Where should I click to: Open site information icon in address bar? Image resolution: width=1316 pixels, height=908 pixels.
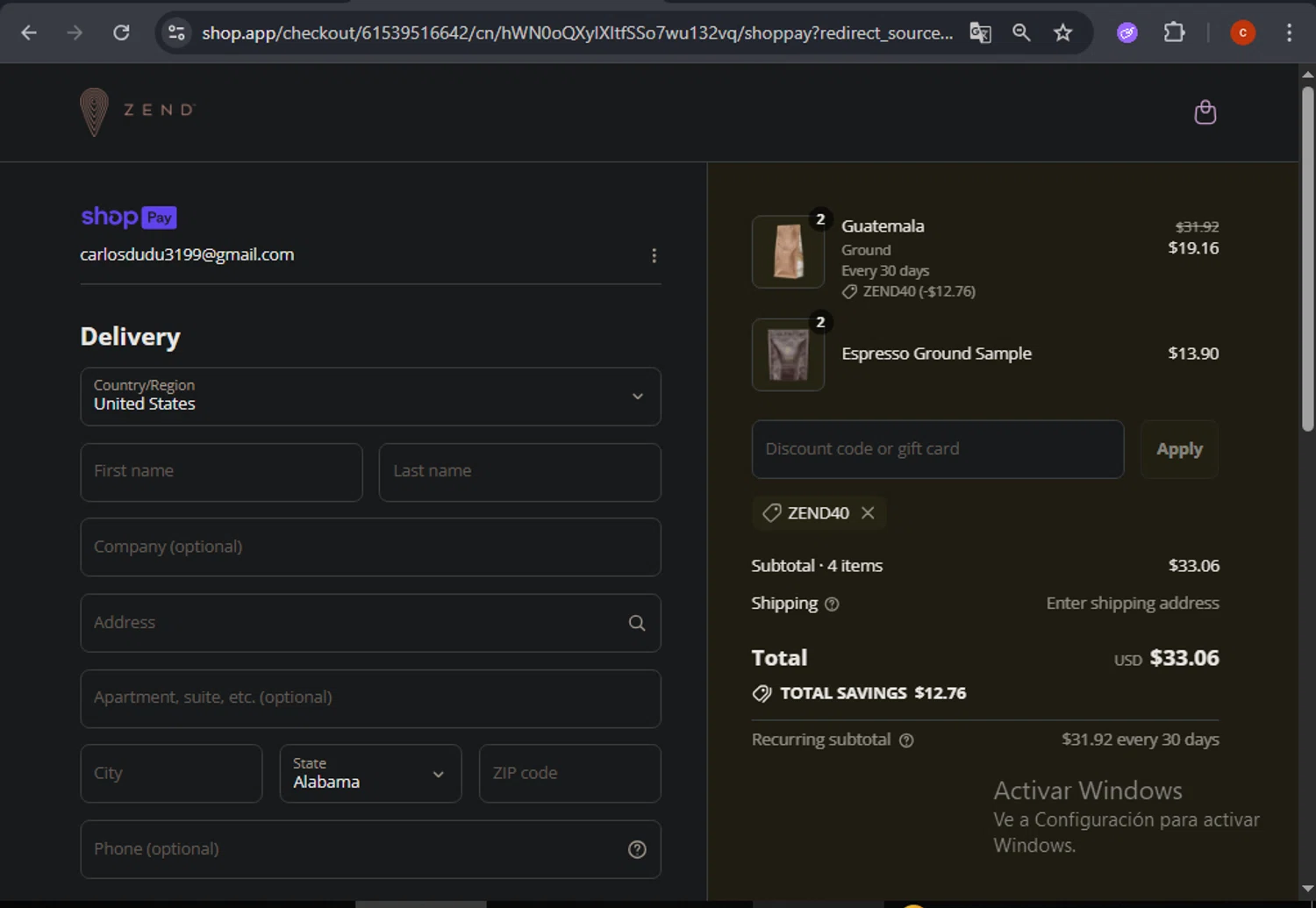(176, 32)
